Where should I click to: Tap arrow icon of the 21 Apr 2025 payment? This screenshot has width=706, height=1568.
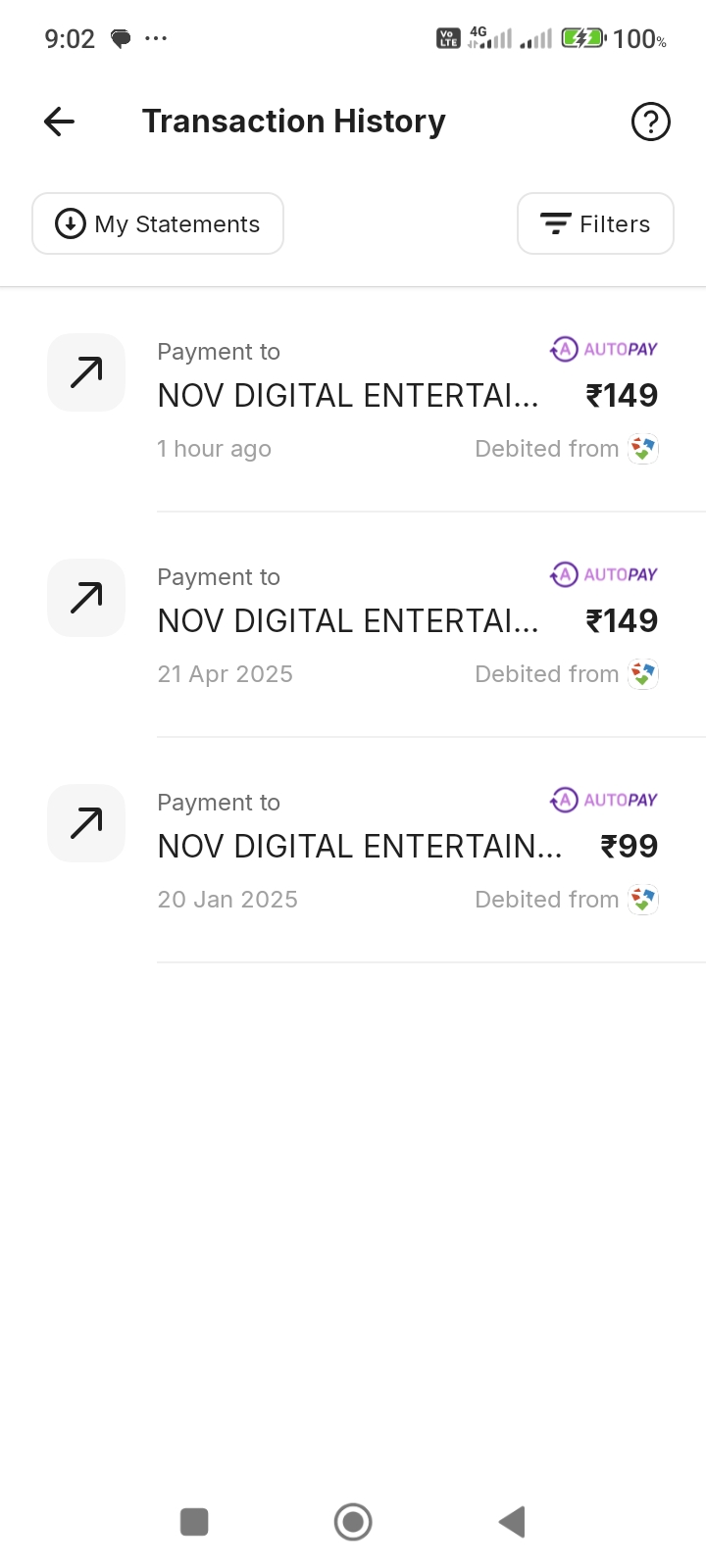coord(86,598)
